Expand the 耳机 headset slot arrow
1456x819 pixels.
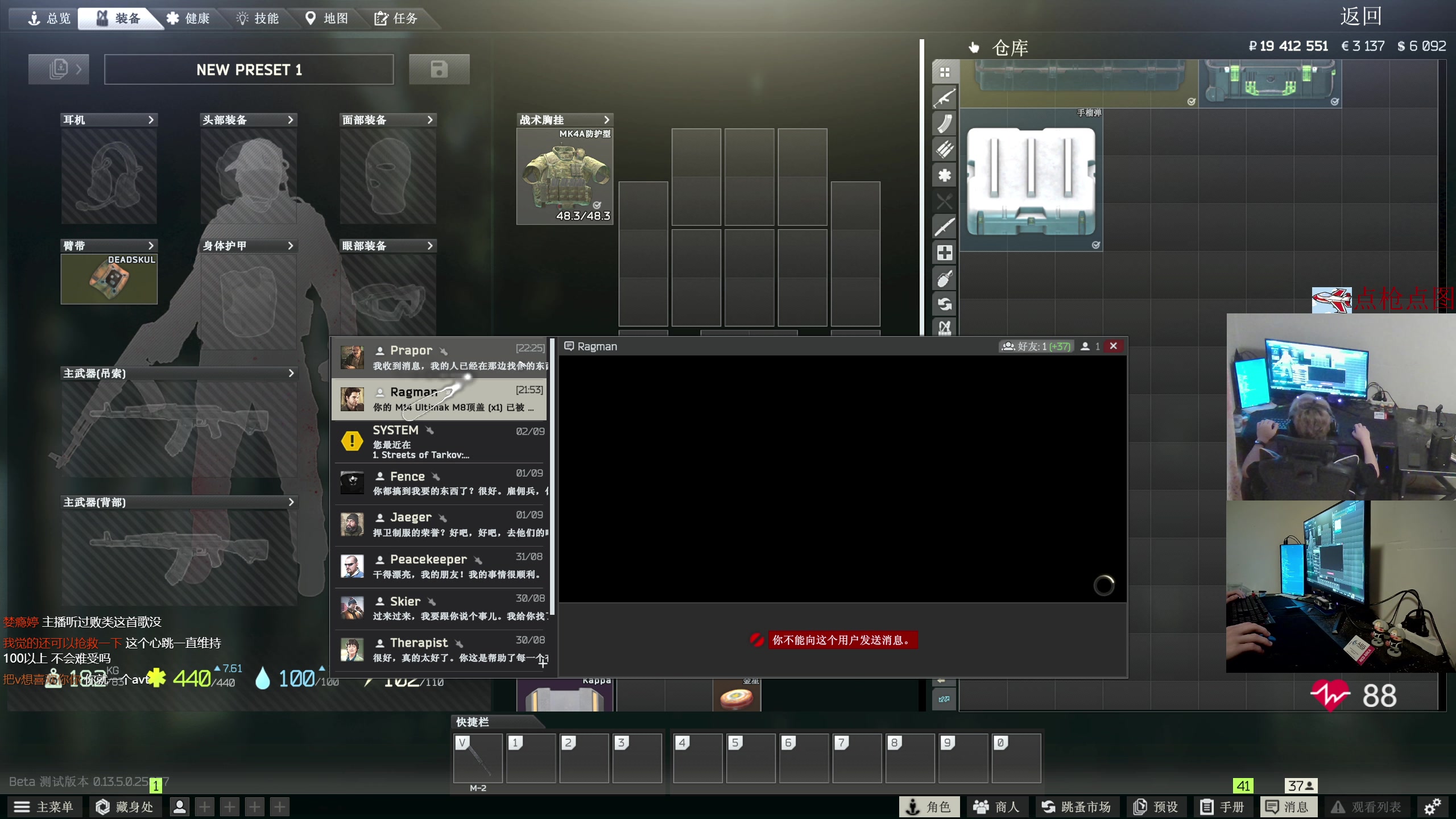coord(151,119)
